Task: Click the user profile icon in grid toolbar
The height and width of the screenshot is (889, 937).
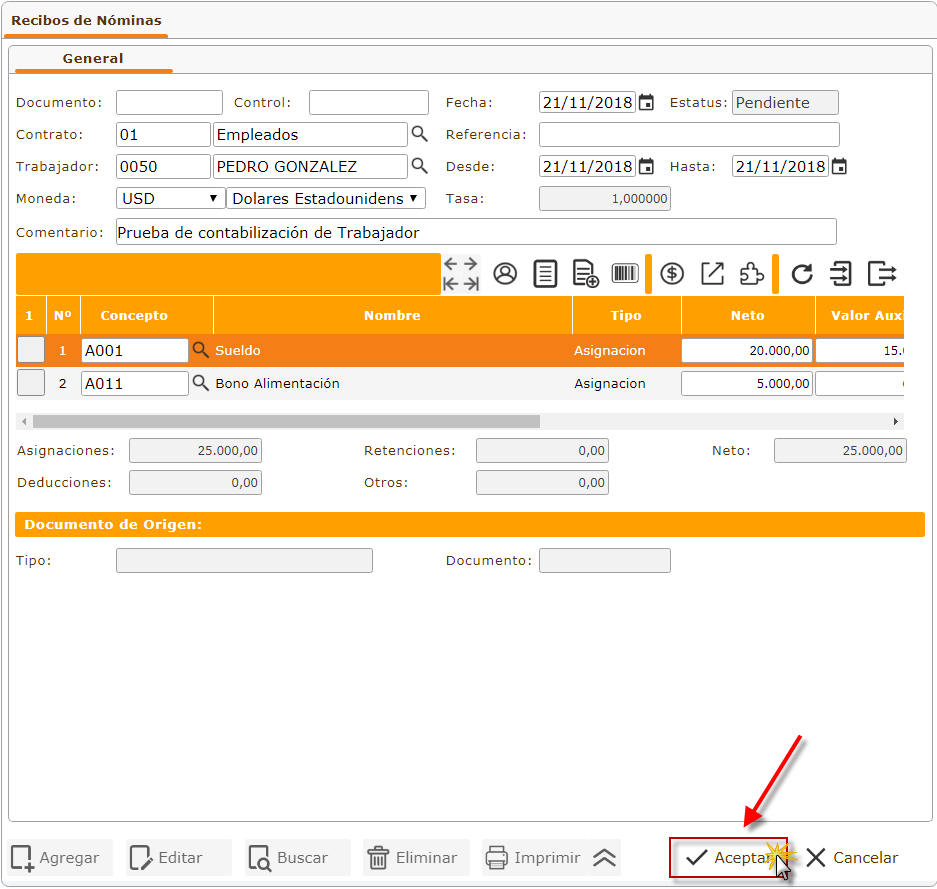Action: click(505, 274)
